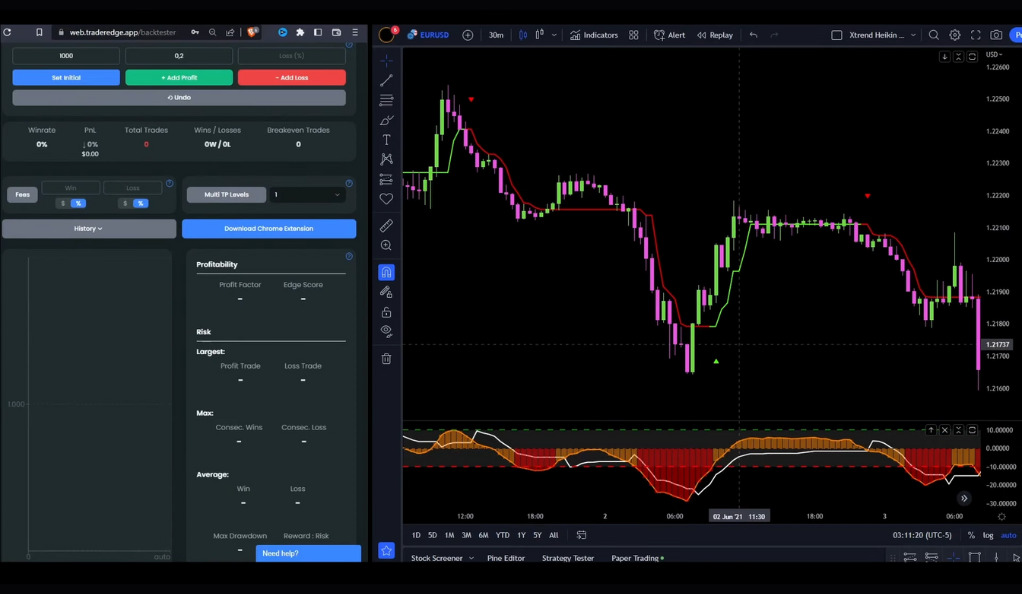Select the trend line drawing tool
The width and height of the screenshot is (1022, 594).
point(387,80)
